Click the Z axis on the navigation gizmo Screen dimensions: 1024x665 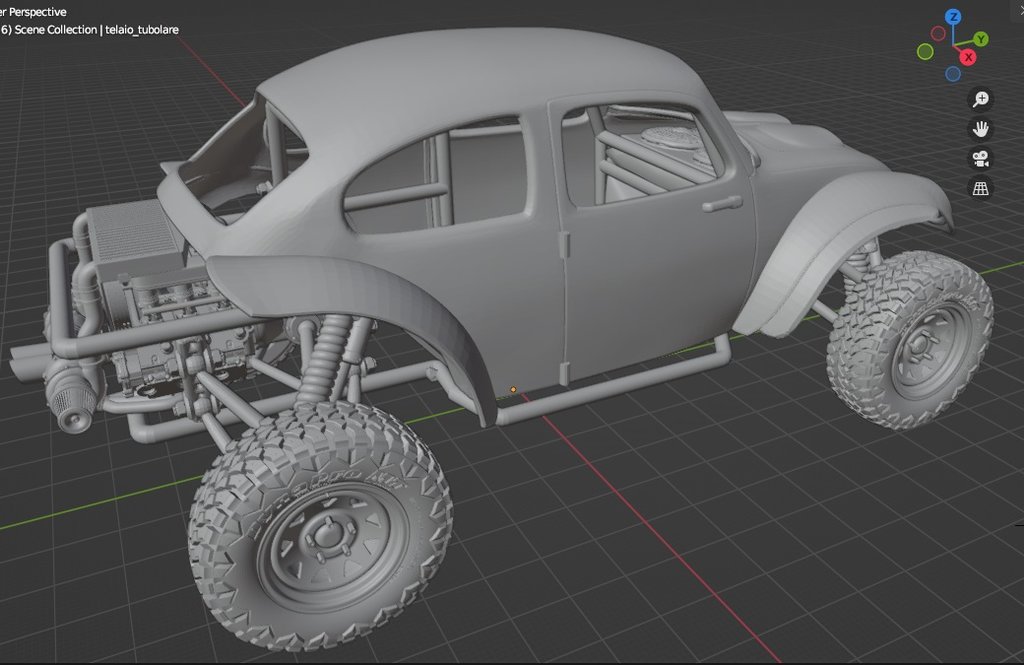click(x=953, y=16)
